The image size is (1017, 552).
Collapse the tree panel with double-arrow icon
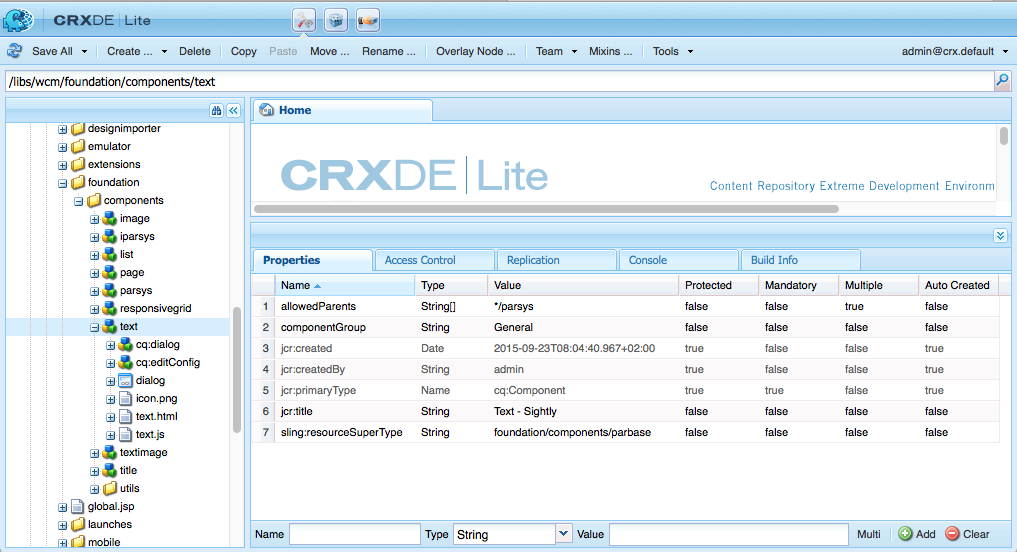pos(233,110)
